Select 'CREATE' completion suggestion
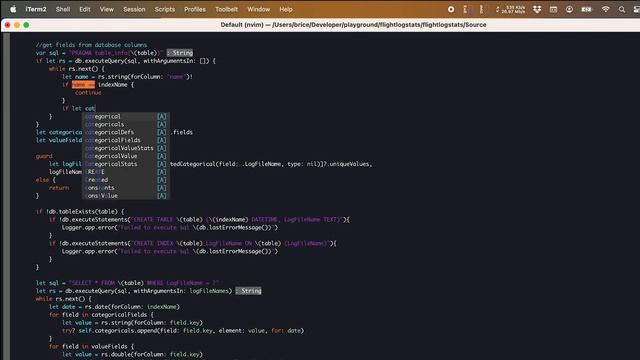 pos(126,172)
